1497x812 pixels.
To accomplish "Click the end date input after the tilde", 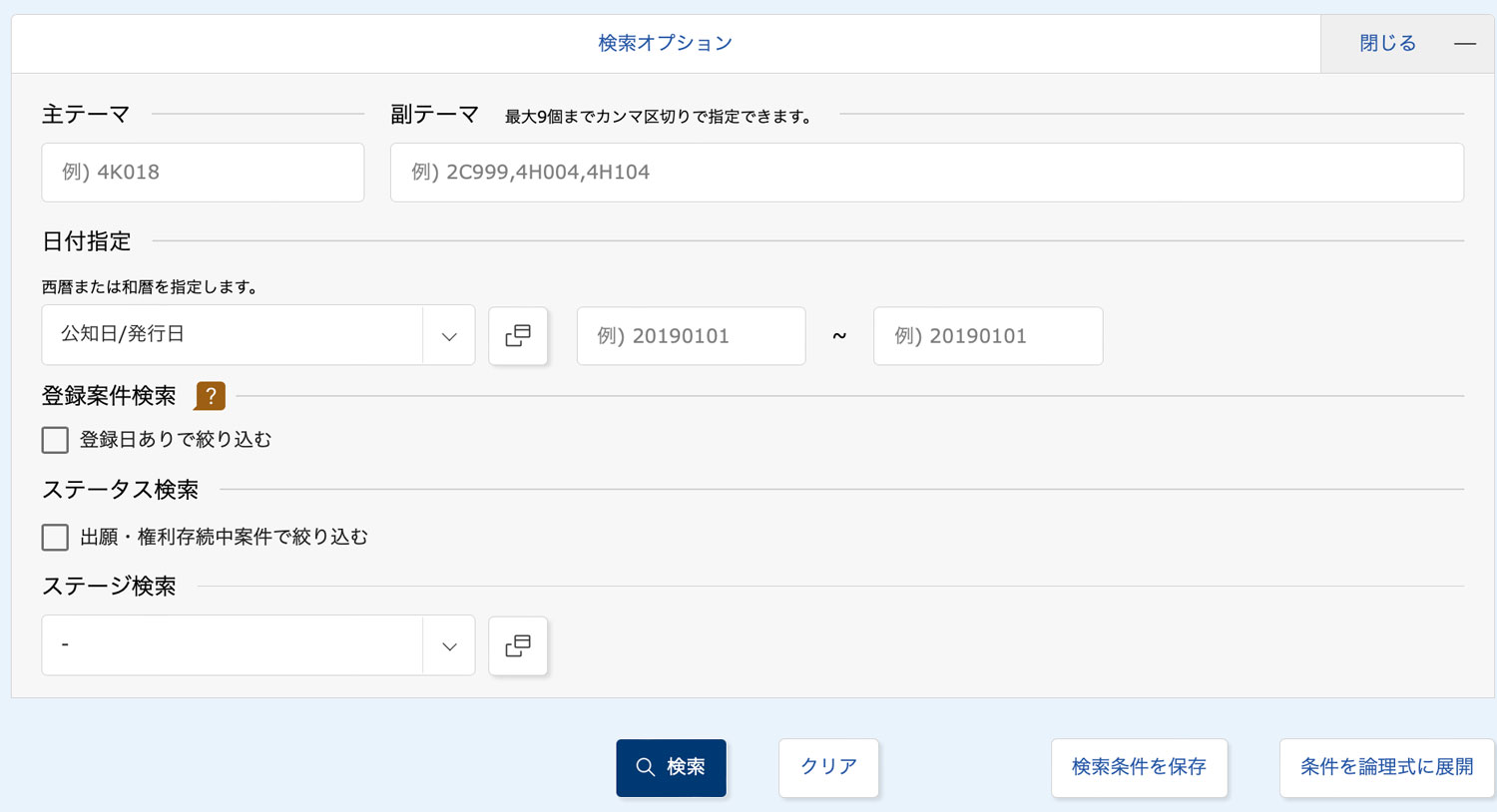I will click(987, 336).
